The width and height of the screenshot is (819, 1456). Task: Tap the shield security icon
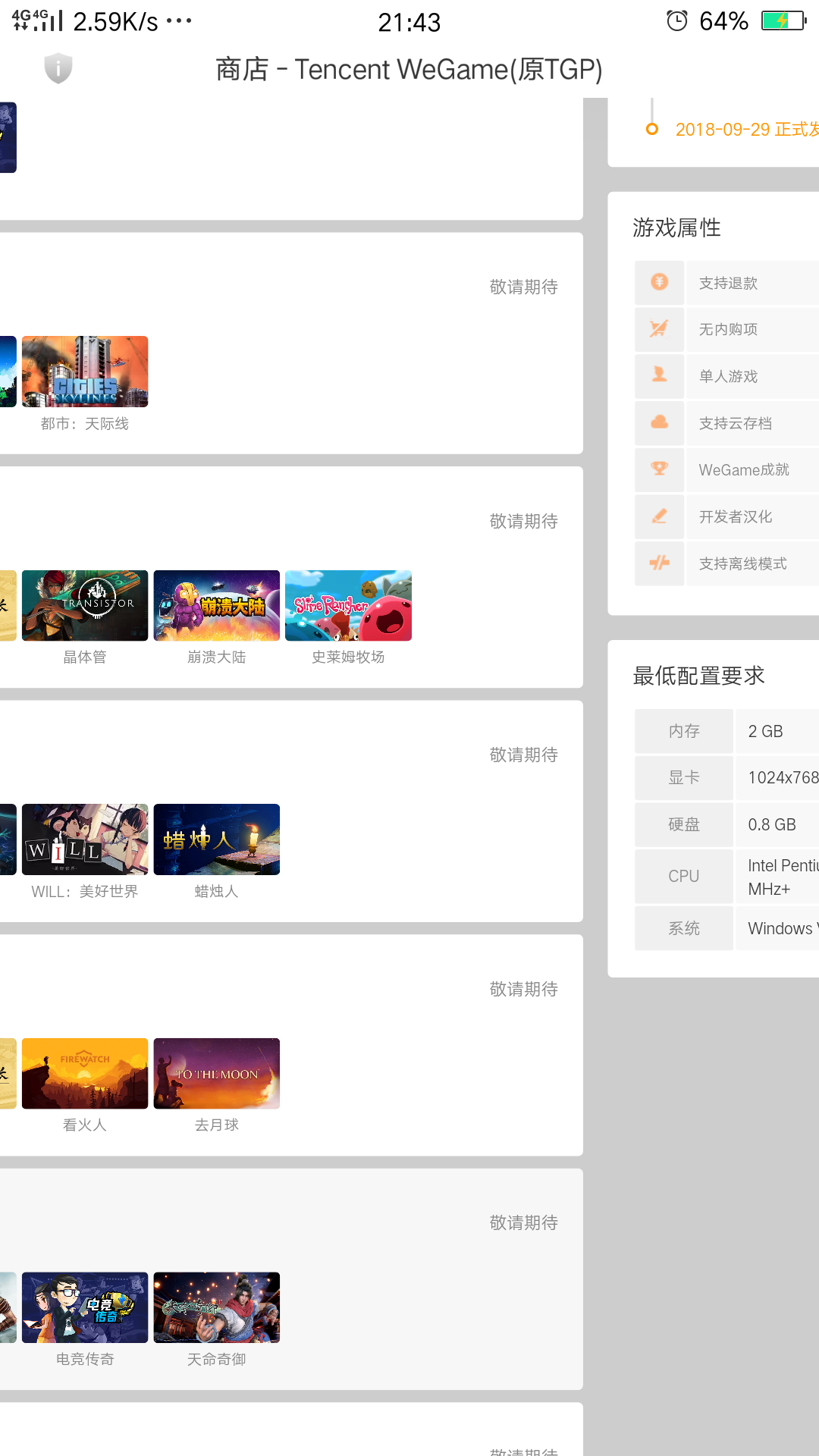click(x=58, y=68)
